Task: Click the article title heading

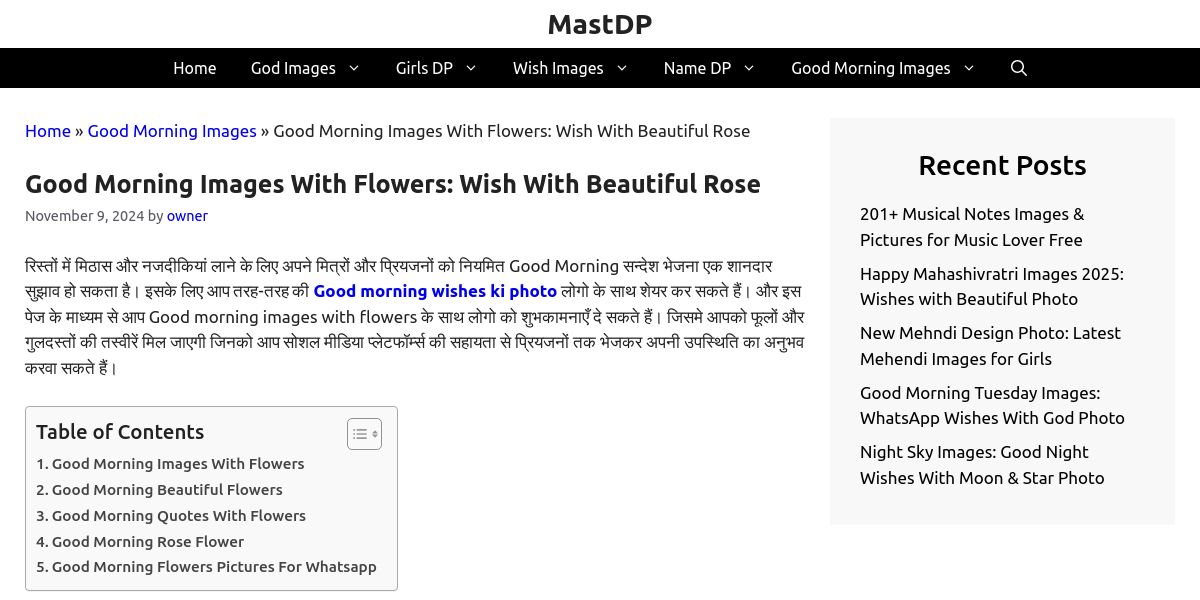Action: [x=393, y=184]
